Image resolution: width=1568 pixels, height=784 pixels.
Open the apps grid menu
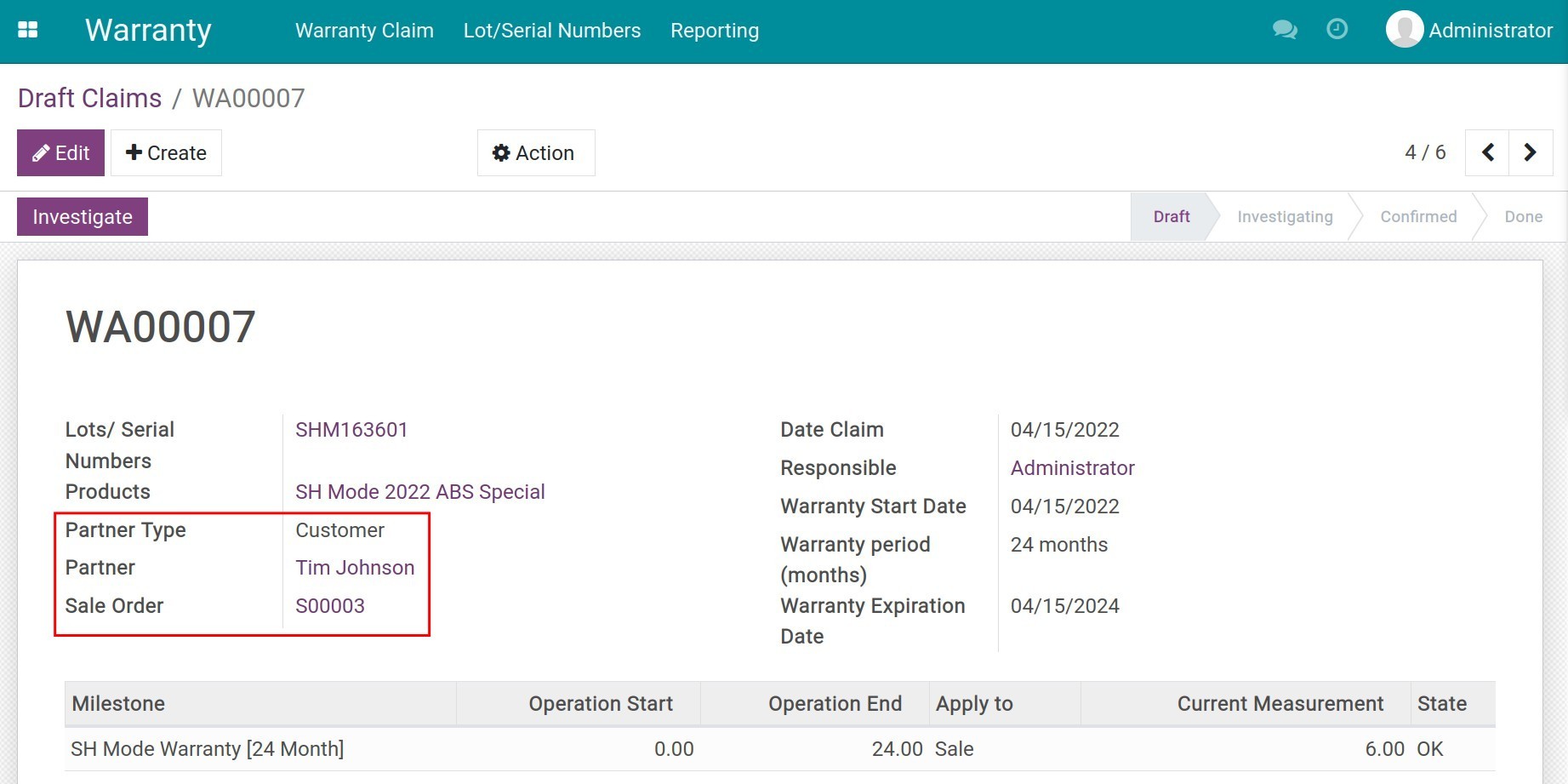(x=27, y=29)
